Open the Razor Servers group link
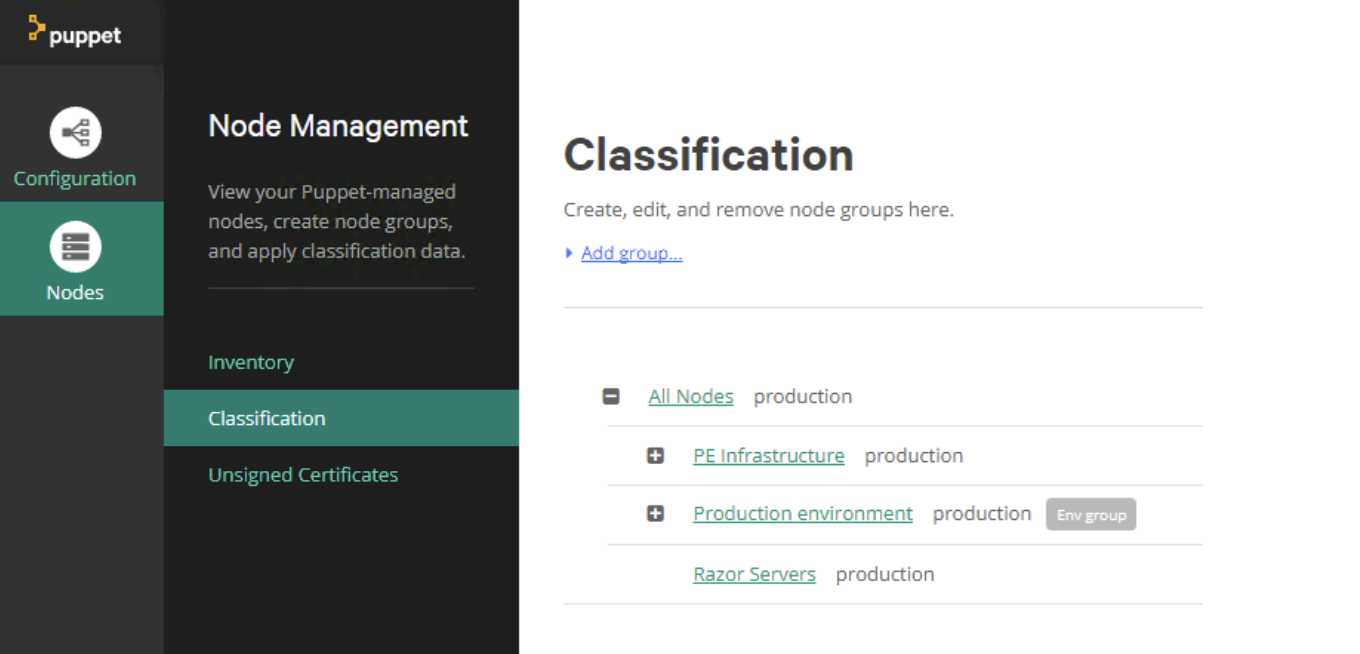The height and width of the screenshot is (654, 1360). coord(755,574)
